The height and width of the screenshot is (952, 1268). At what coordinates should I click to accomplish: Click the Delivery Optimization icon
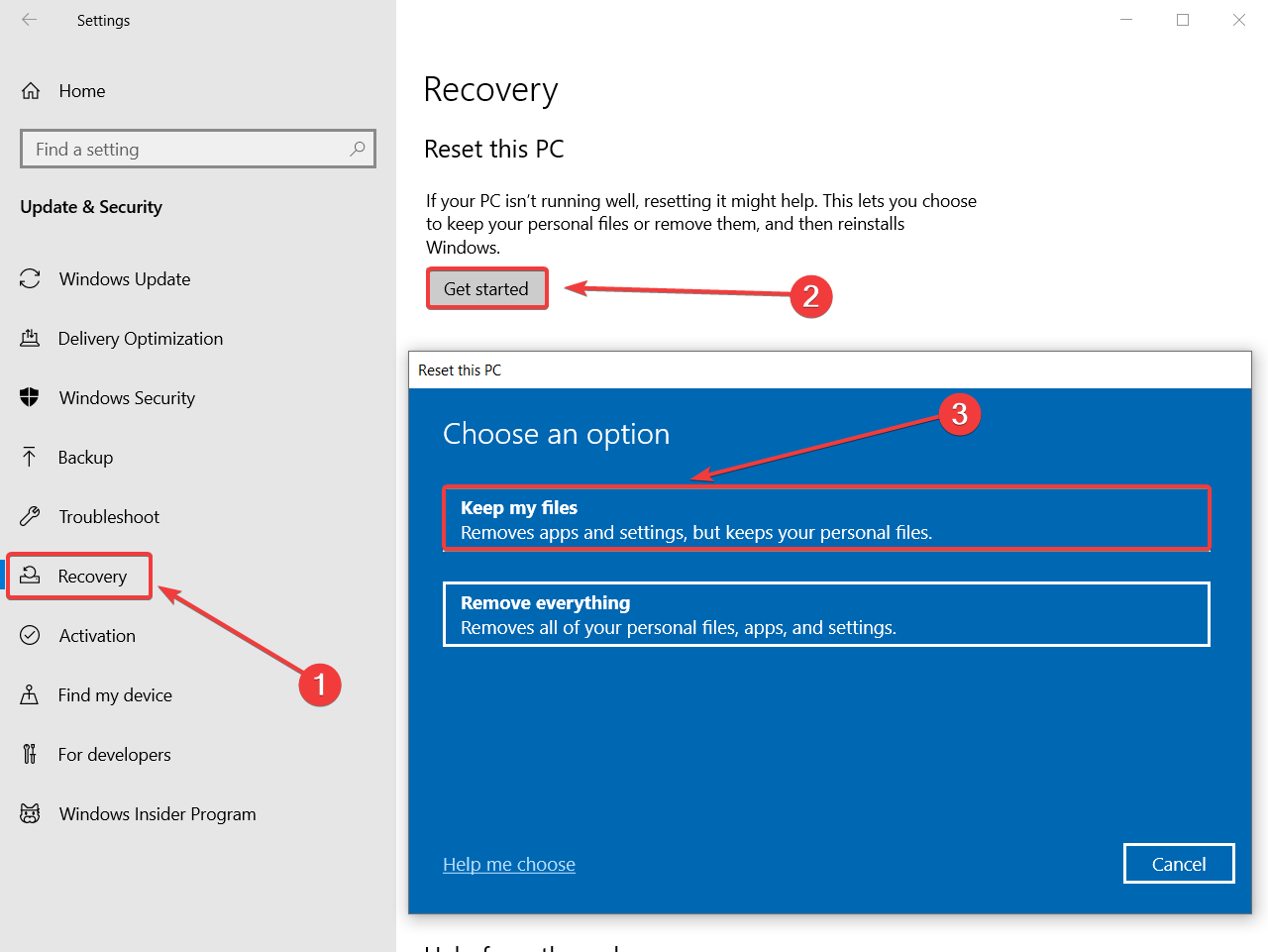point(30,339)
